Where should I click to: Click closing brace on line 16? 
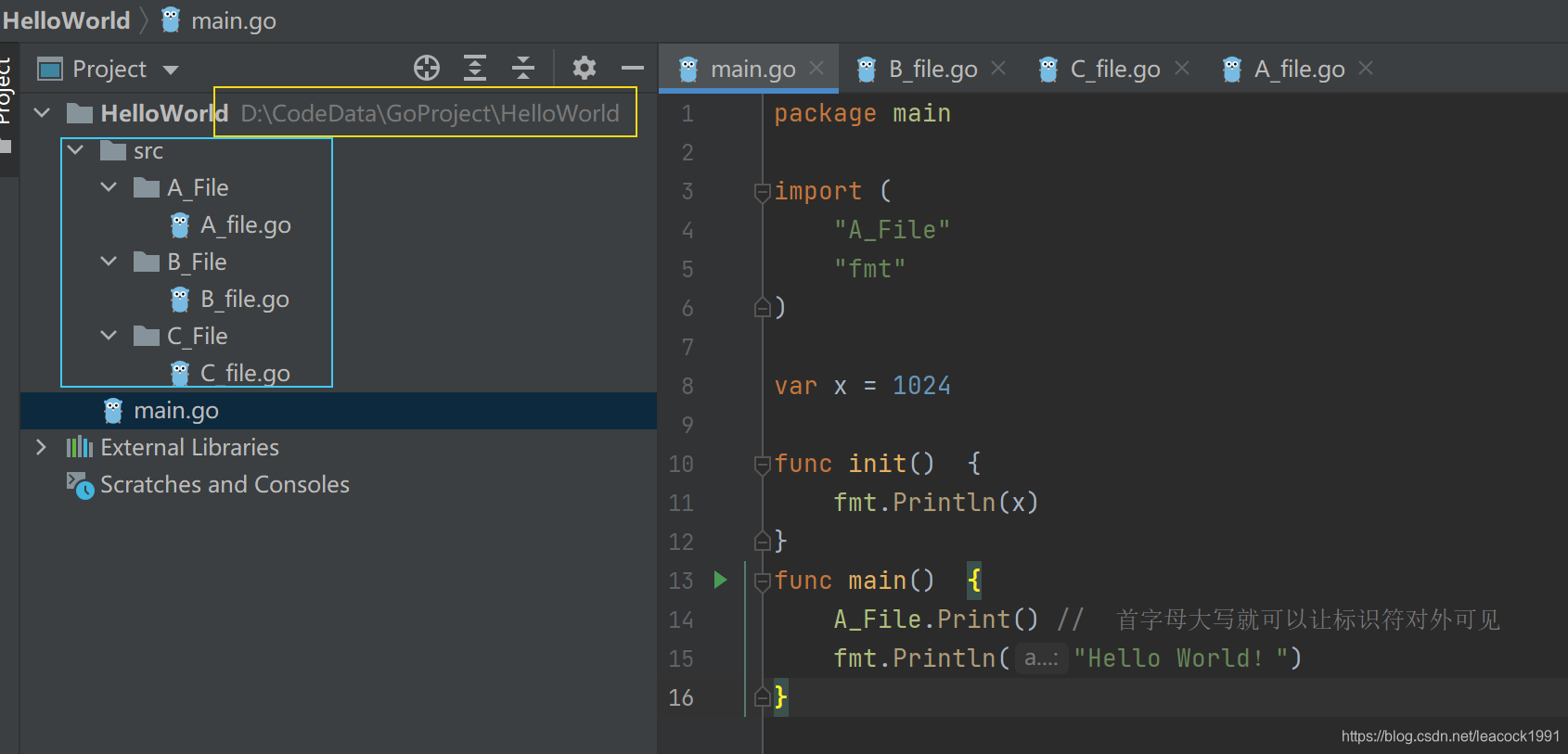tap(780, 696)
